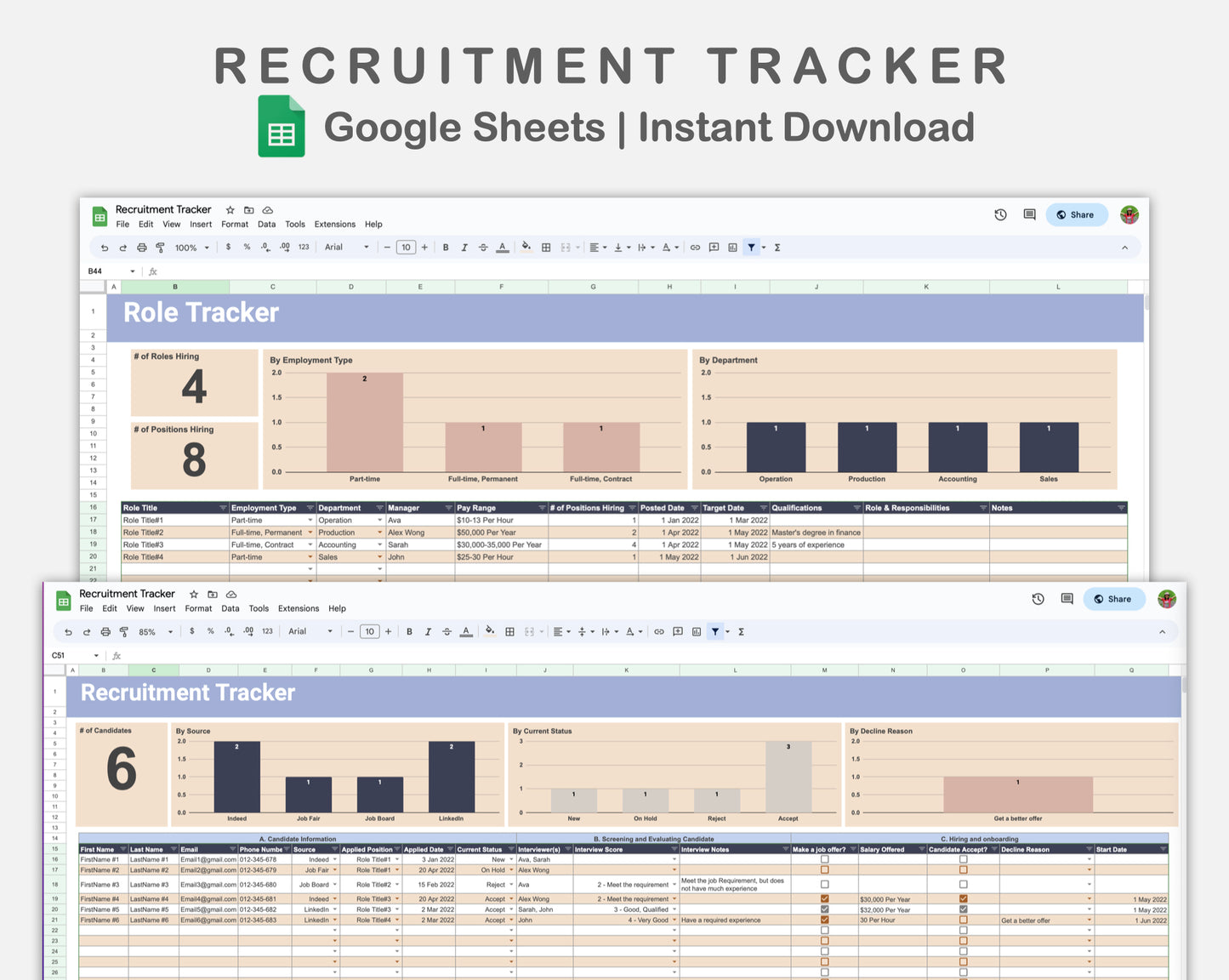Screen dimensions: 1229x980
Task: Check the Make a job offer box for FirstName #1
Action: 824,860
